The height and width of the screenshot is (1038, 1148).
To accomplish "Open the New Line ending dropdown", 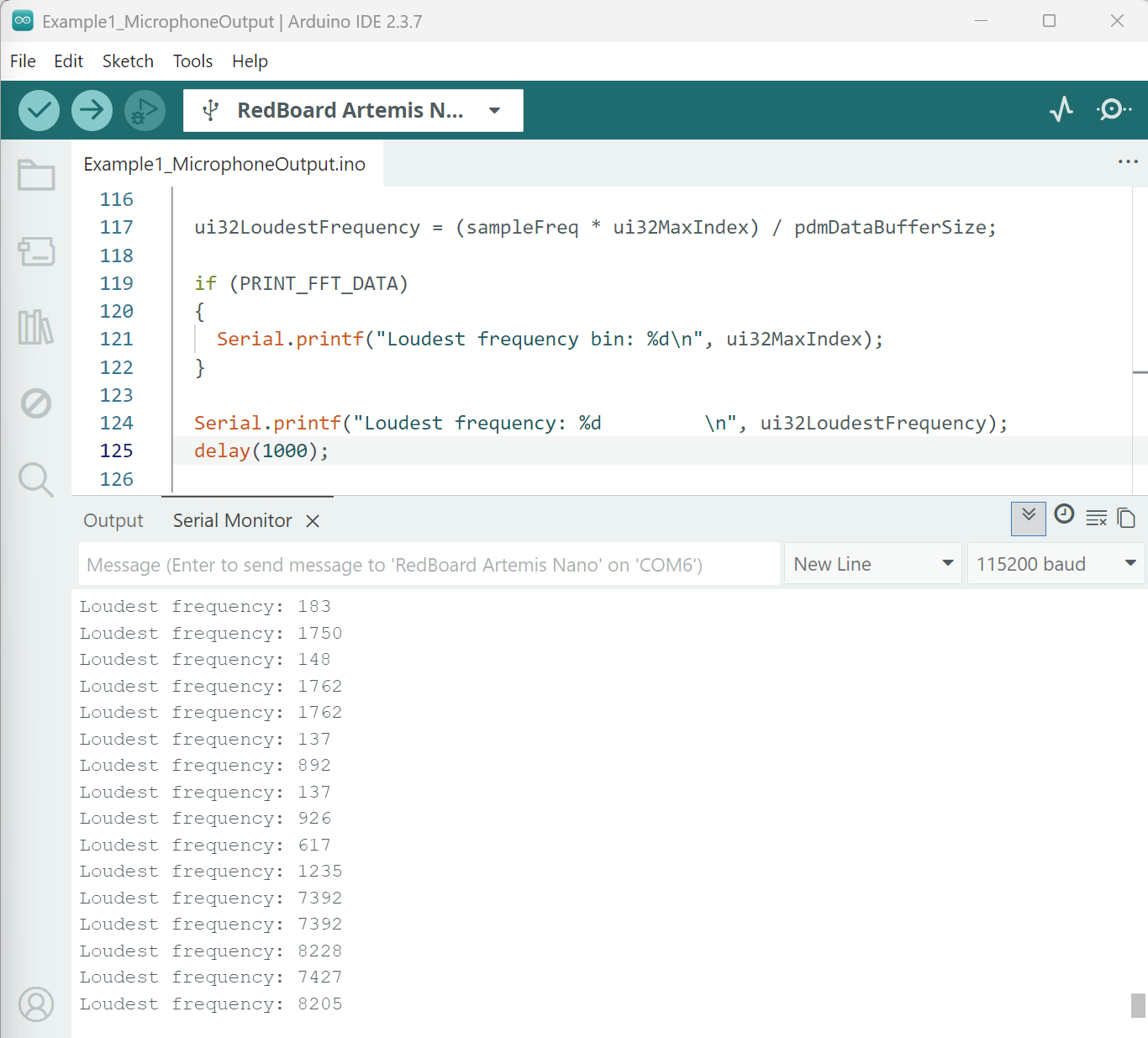I will point(873,564).
